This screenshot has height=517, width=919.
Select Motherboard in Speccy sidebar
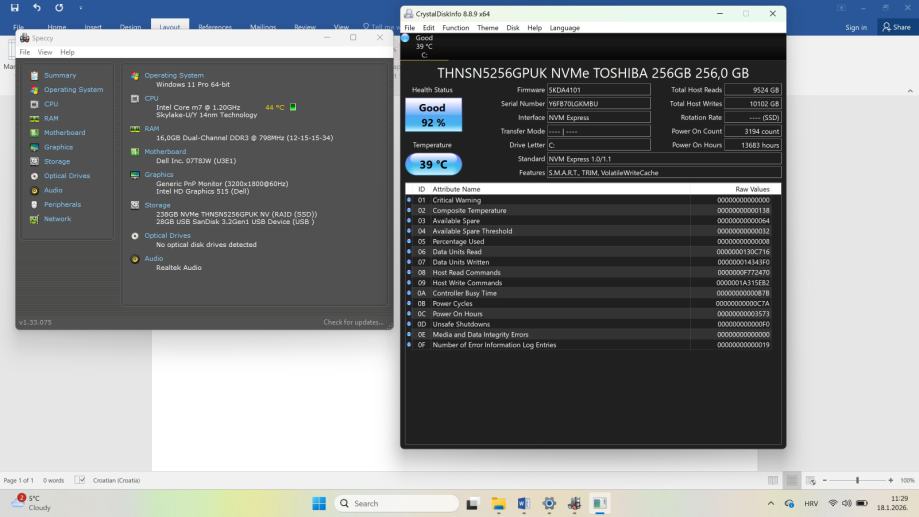64,133
